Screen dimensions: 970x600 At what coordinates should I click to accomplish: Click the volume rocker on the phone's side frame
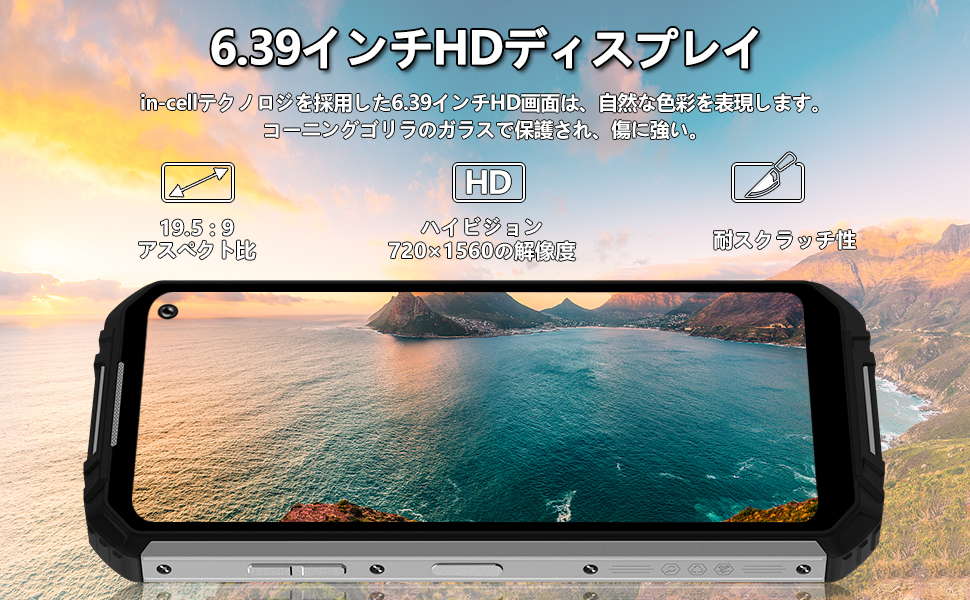(297, 570)
